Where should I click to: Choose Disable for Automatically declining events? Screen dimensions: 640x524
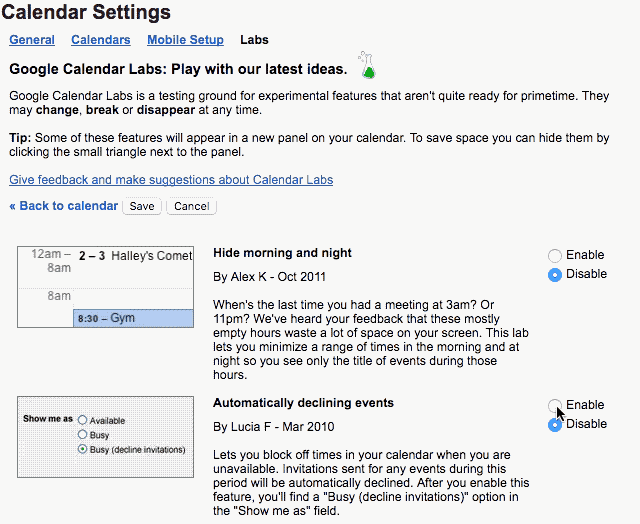[x=555, y=424]
